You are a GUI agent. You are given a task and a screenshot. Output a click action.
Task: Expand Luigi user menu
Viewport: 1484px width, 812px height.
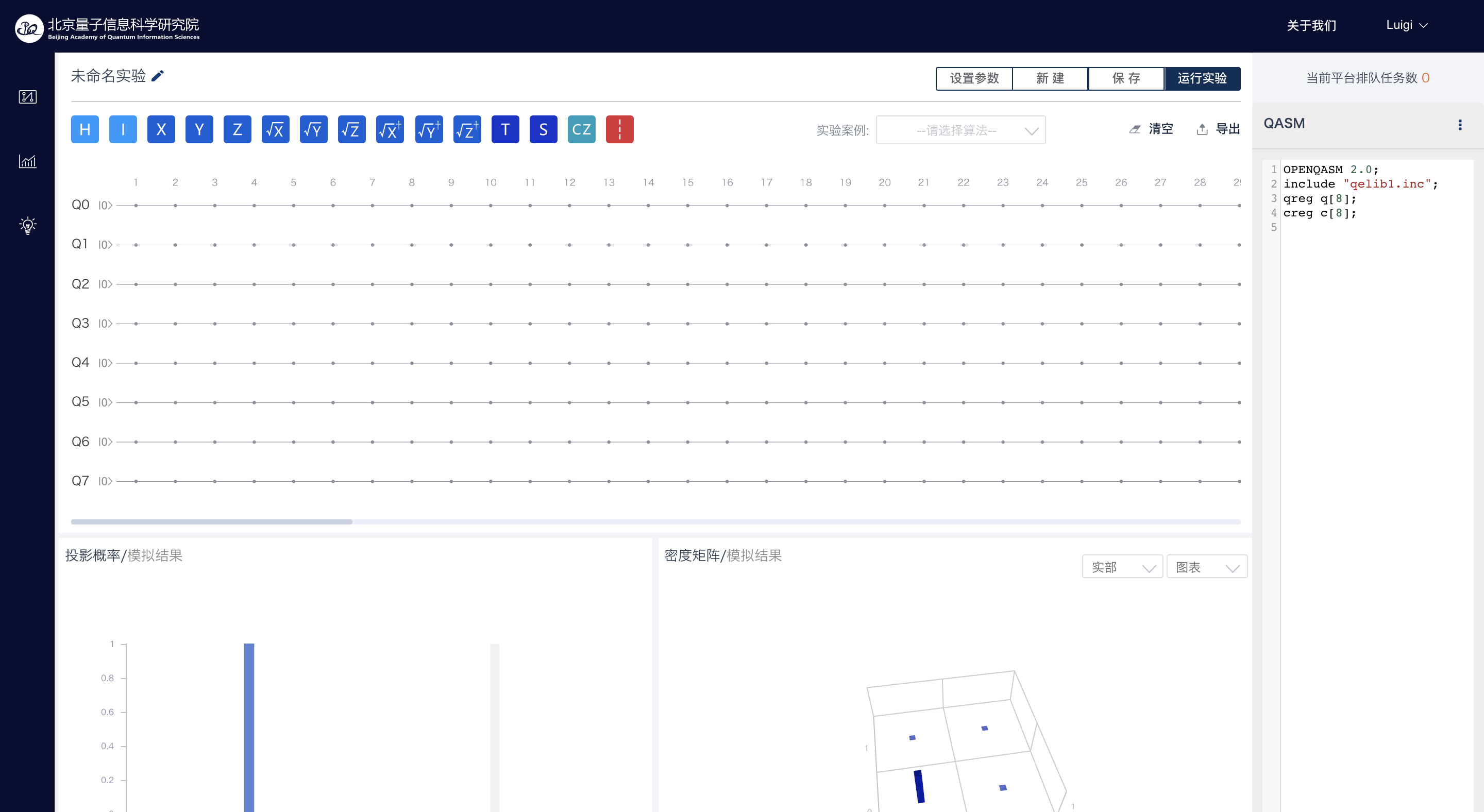tap(1407, 25)
